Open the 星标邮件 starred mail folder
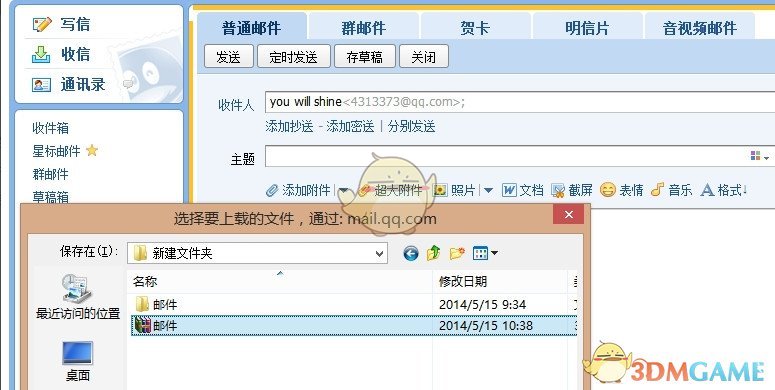This screenshot has width=775, height=390. 56,151
